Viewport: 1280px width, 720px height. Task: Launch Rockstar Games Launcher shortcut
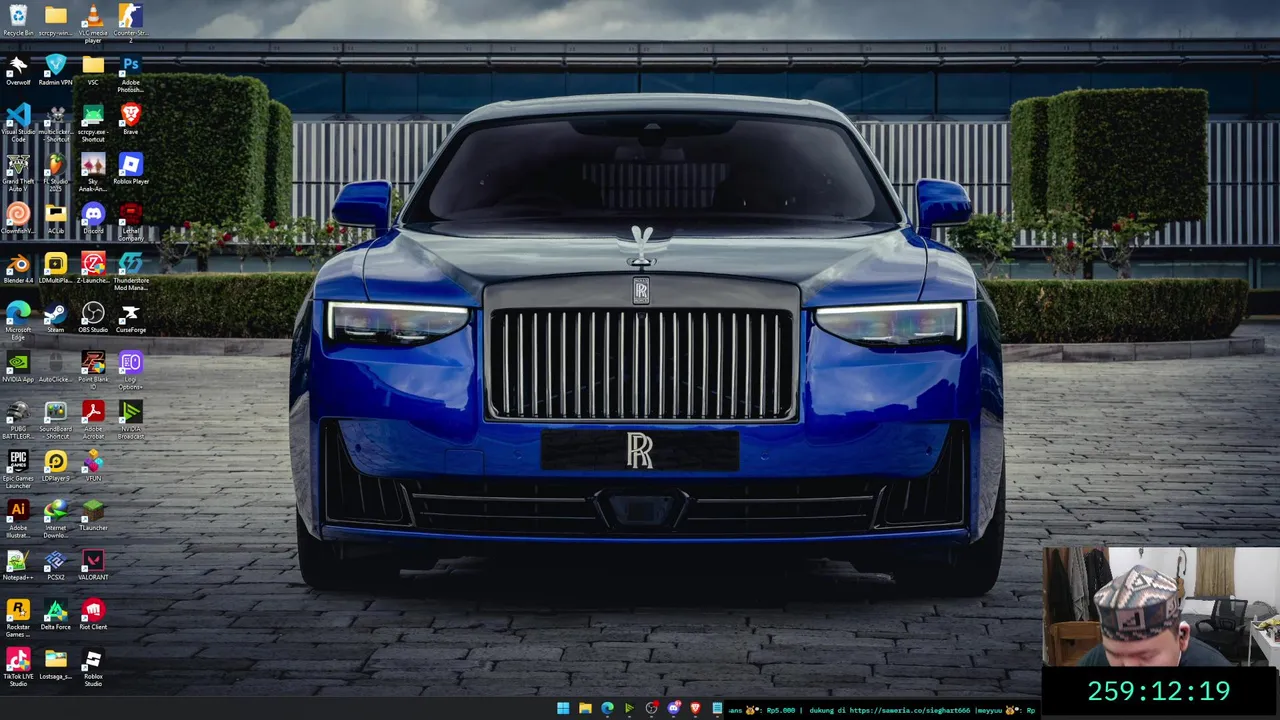pyautogui.click(x=18, y=617)
